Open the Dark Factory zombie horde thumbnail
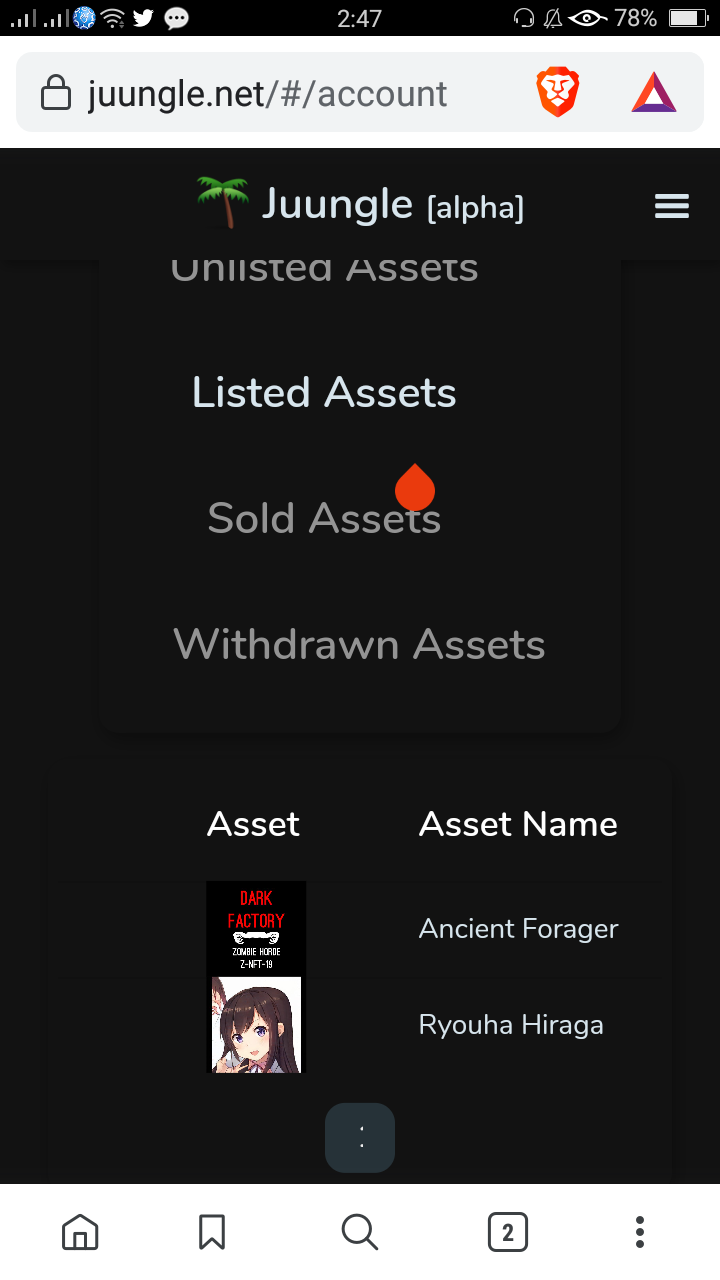Screen dimensions: 720x1280 point(256,929)
